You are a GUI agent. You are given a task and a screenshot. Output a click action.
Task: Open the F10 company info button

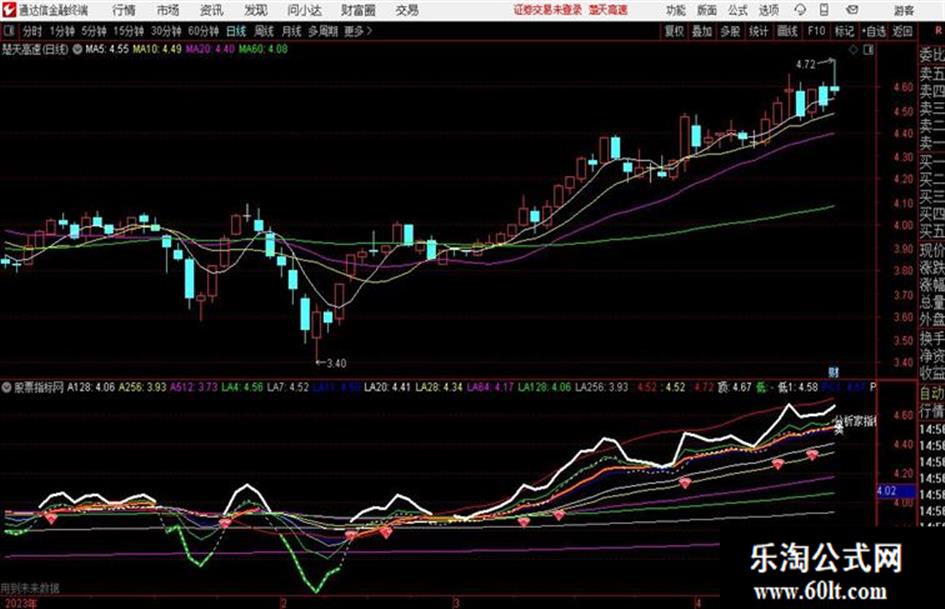[816, 31]
